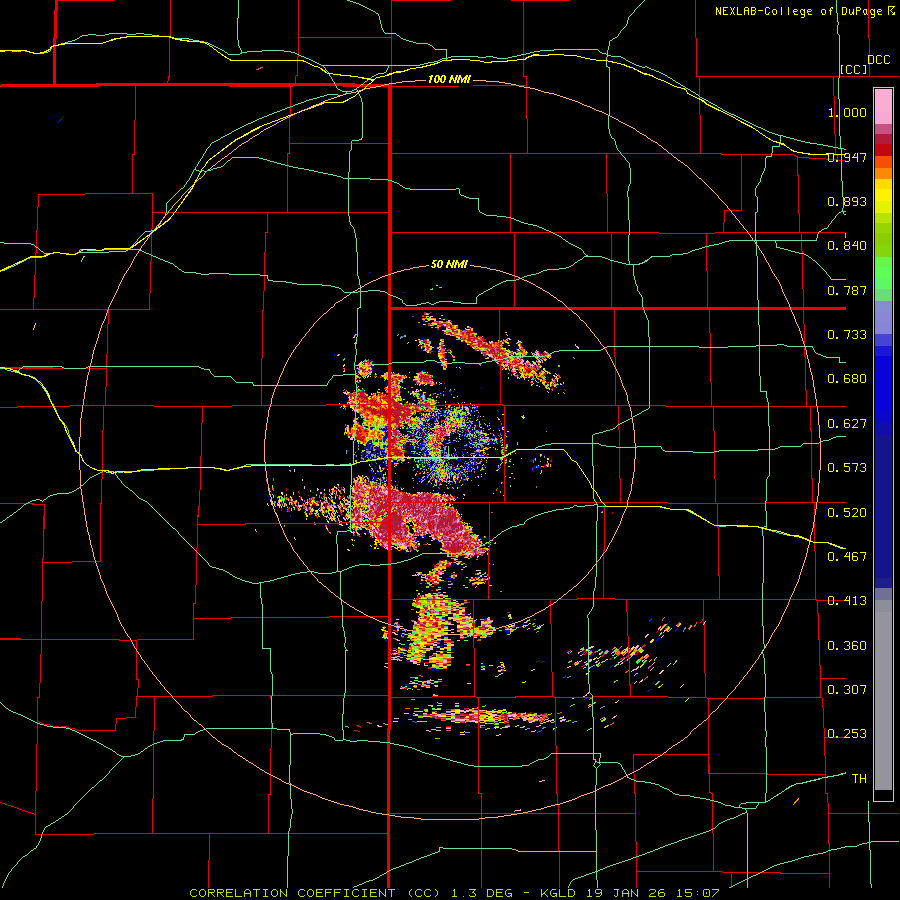Click the 0.360 color scale value
The image size is (900, 900).
[x=847, y=646]
